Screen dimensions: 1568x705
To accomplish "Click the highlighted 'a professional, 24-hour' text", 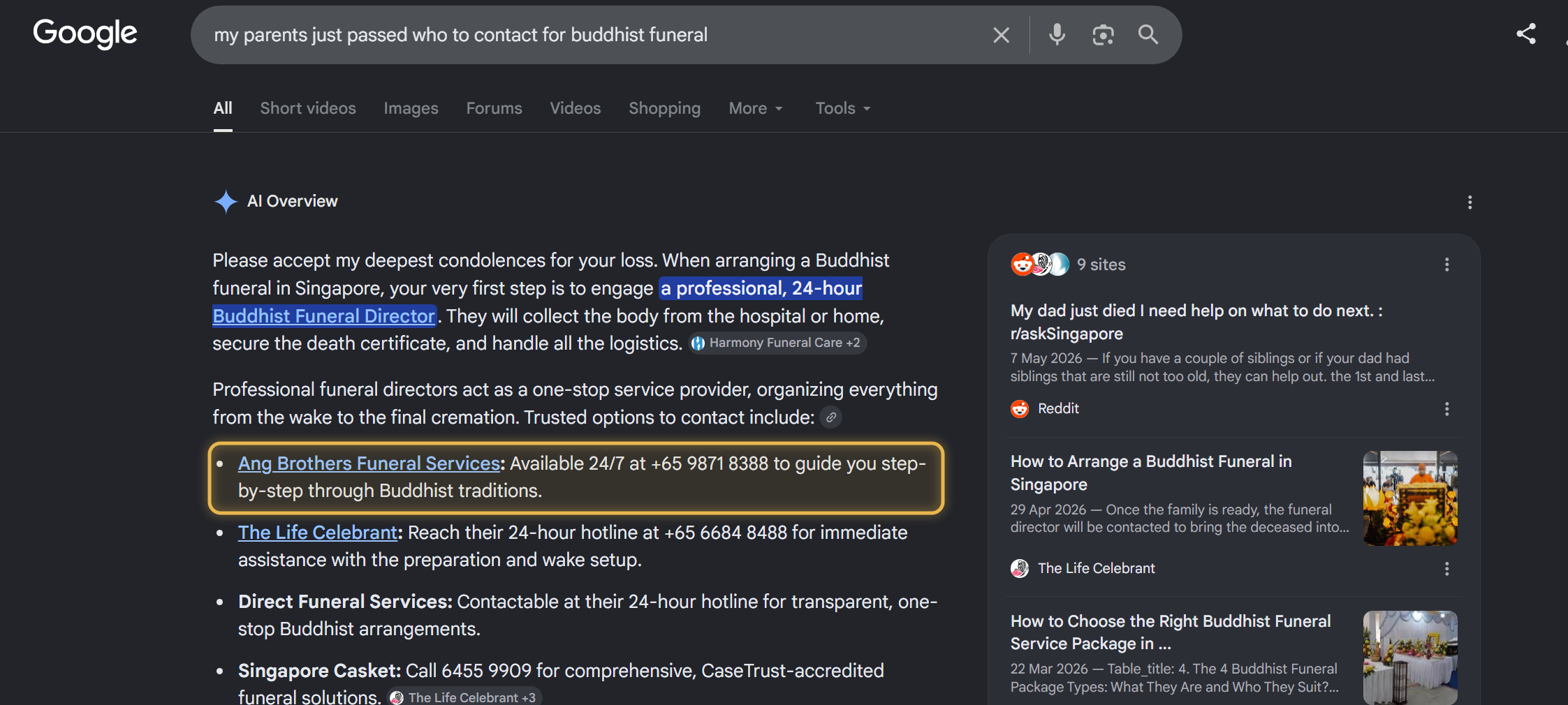I will click(761, 288).
